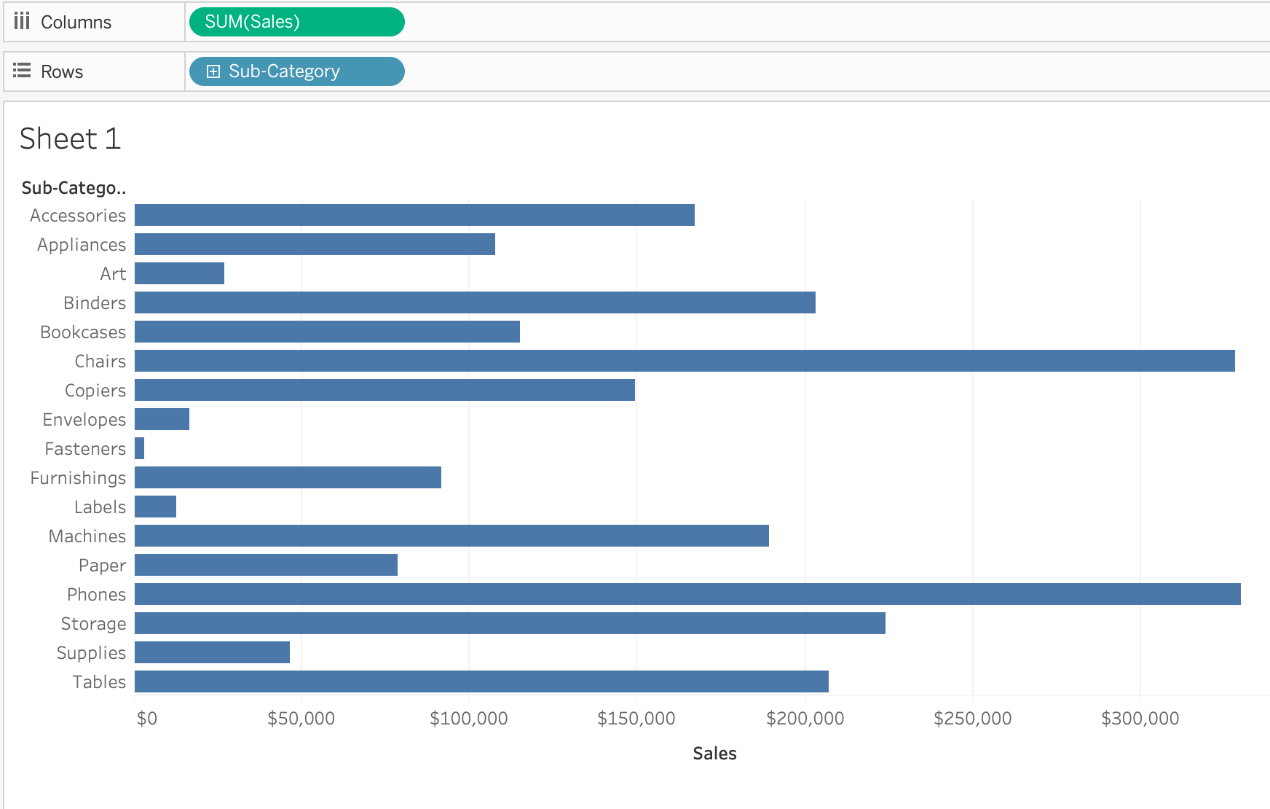Click the Envelopes row label
Screen dimensions: 1270x809
(x=84, y=420)
